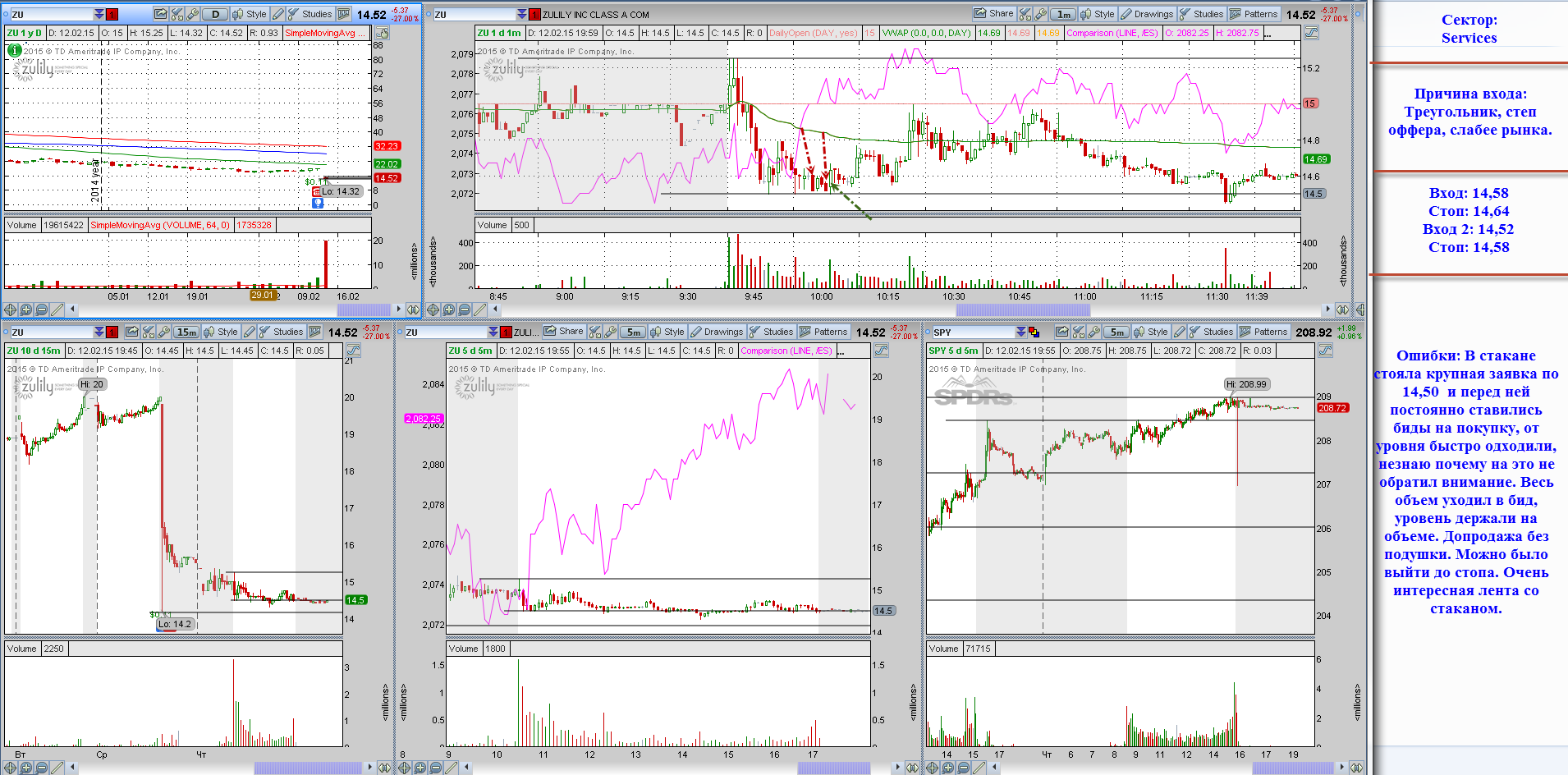This screenshot has width=1568, height=775.
Task: Click the pencil drawings icon in daily chart
Action: point(278,14)
